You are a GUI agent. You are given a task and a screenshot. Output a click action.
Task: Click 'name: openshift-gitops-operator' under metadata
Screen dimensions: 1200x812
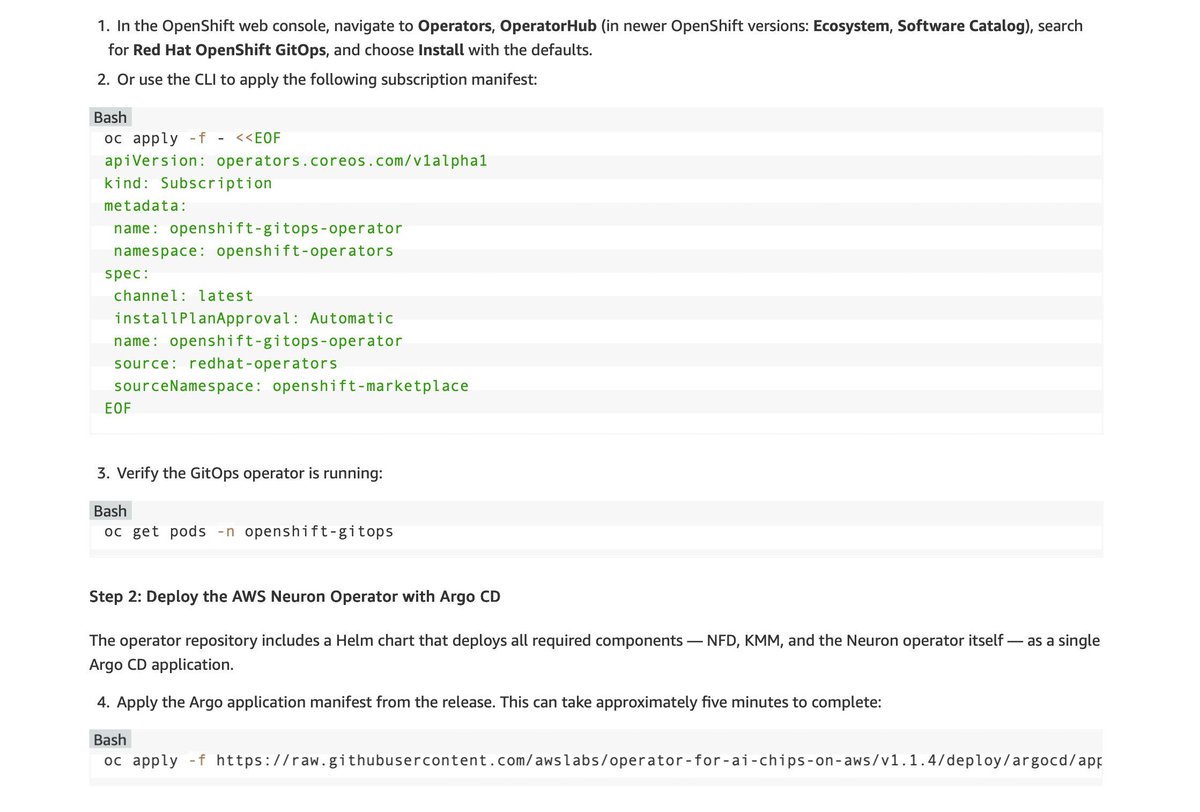point(258,228)
